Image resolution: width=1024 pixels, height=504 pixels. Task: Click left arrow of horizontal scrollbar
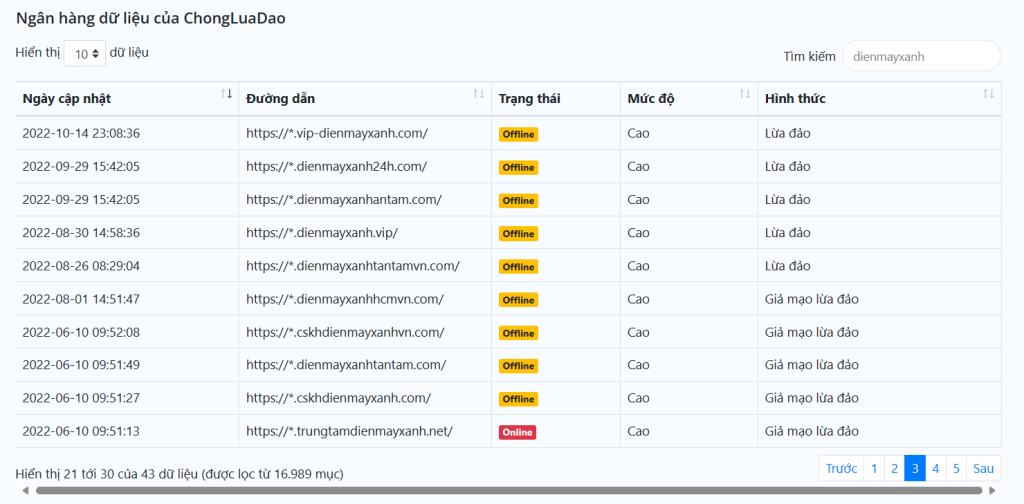click(x=25, y=490)
